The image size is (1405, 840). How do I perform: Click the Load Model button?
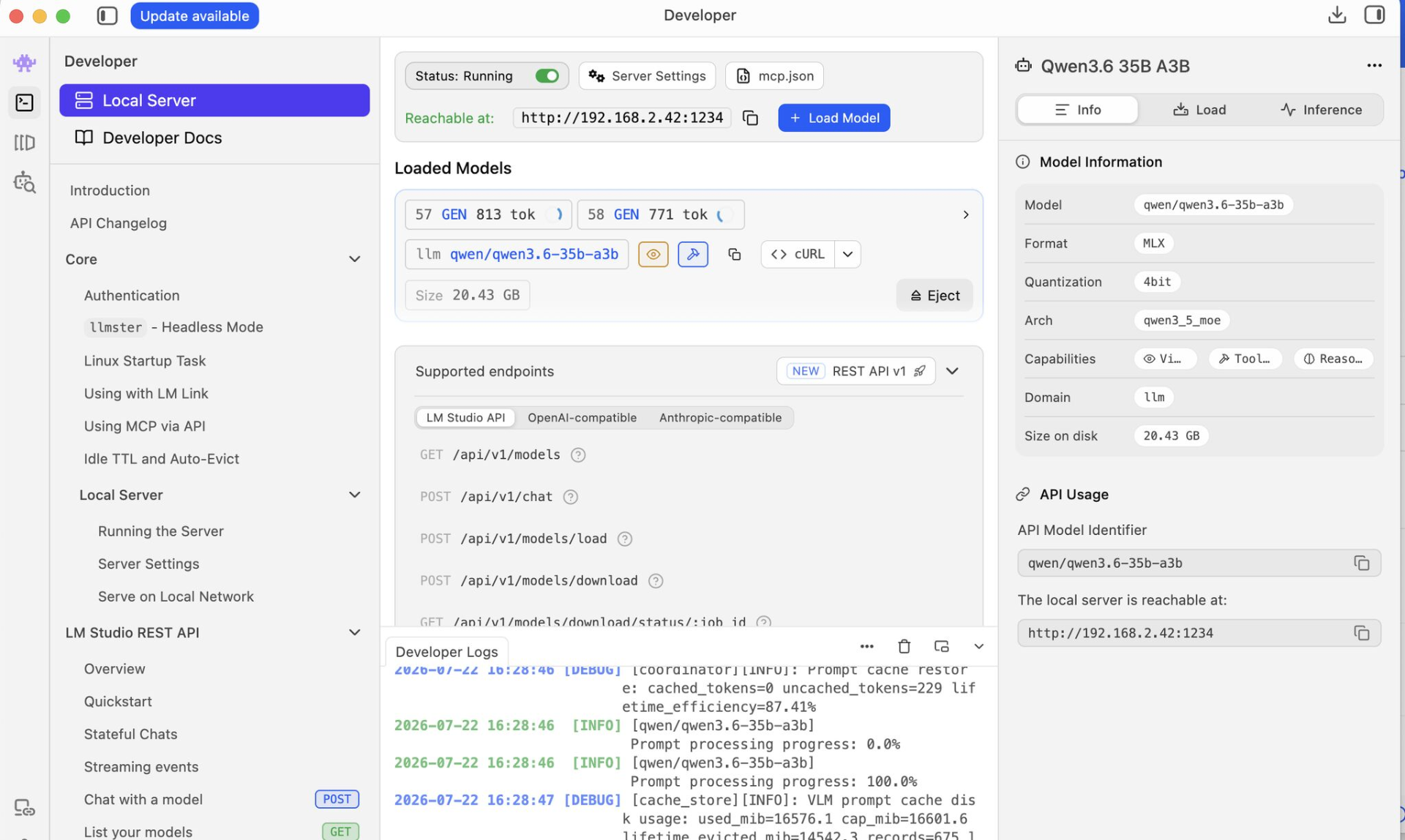tap(833, 118)
